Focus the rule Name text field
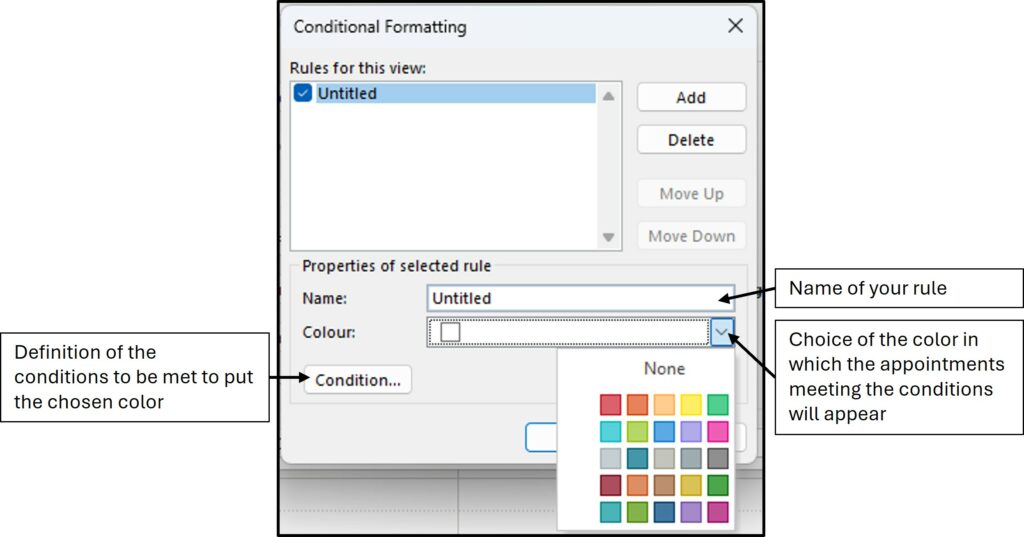This screenshot has width=1024, height=537. pos(578,298)
